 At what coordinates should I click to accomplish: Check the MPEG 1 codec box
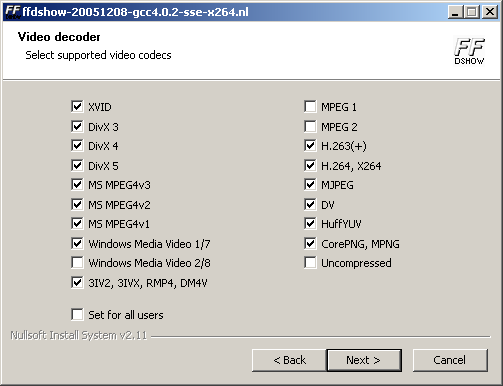coord(310,107)
